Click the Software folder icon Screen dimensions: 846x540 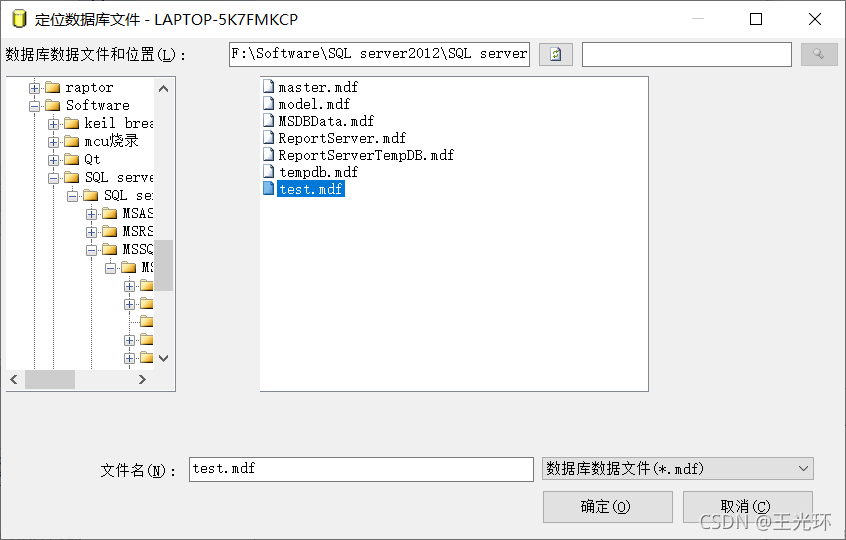click(52, 105)
